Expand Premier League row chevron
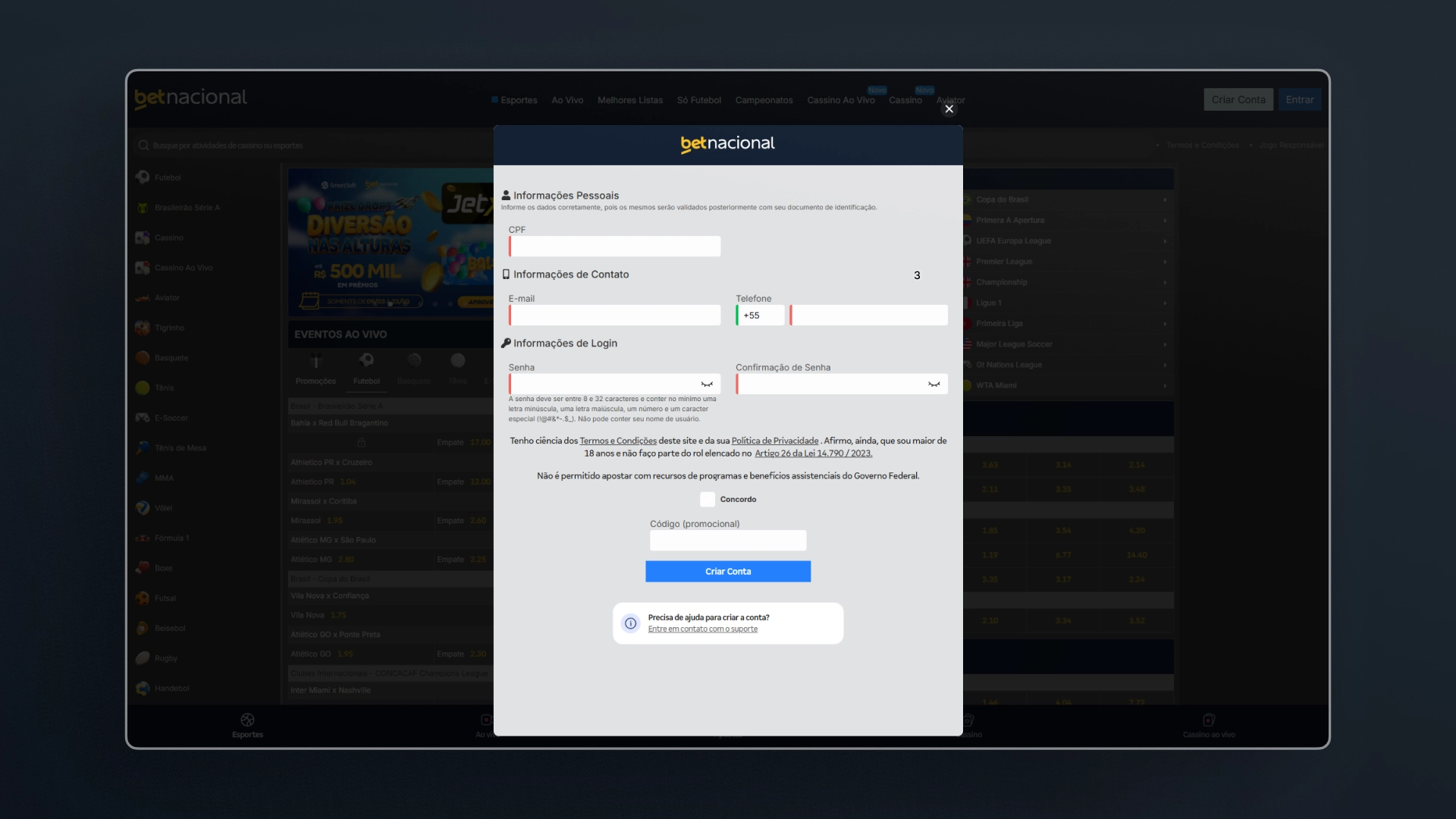This screenshot has height=819, width=1456. [x=1165, y=262]
